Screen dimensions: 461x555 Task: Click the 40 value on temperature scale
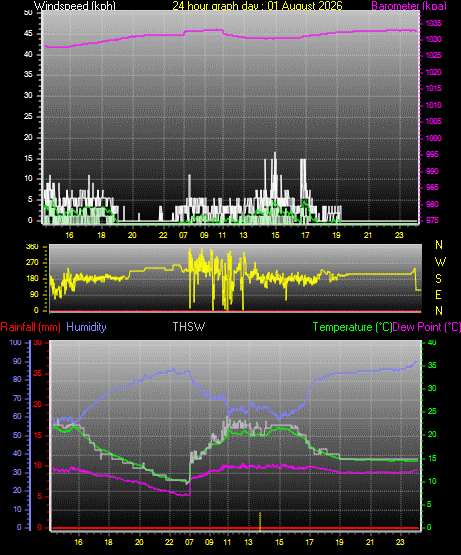(x=432, y=342)
